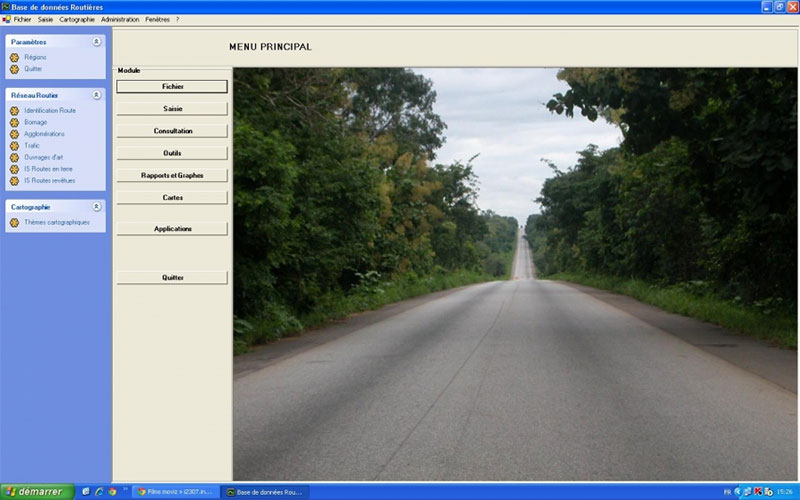
Task: Click the Saisie module button
Action: (x=172, y=109)
